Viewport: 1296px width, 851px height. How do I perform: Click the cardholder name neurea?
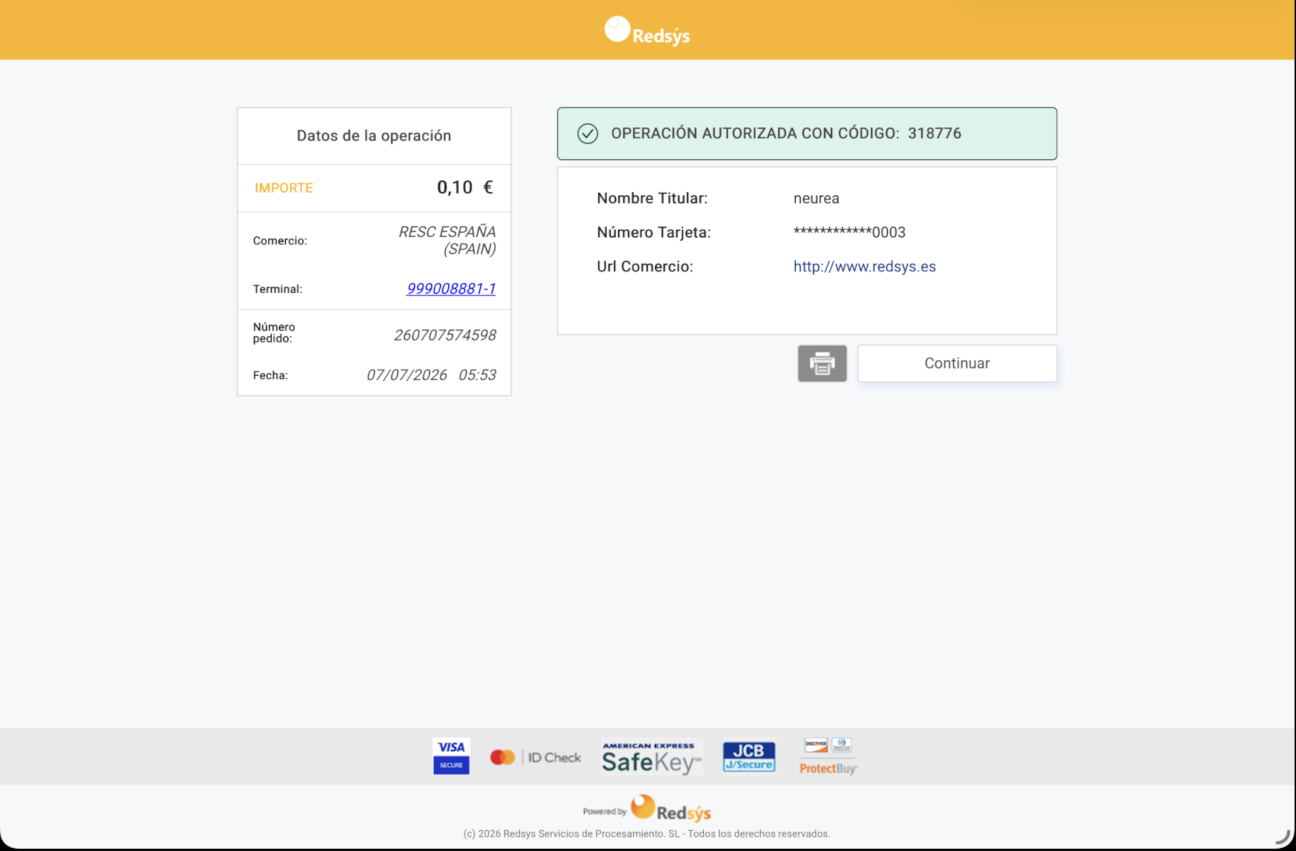coord(816,198)
